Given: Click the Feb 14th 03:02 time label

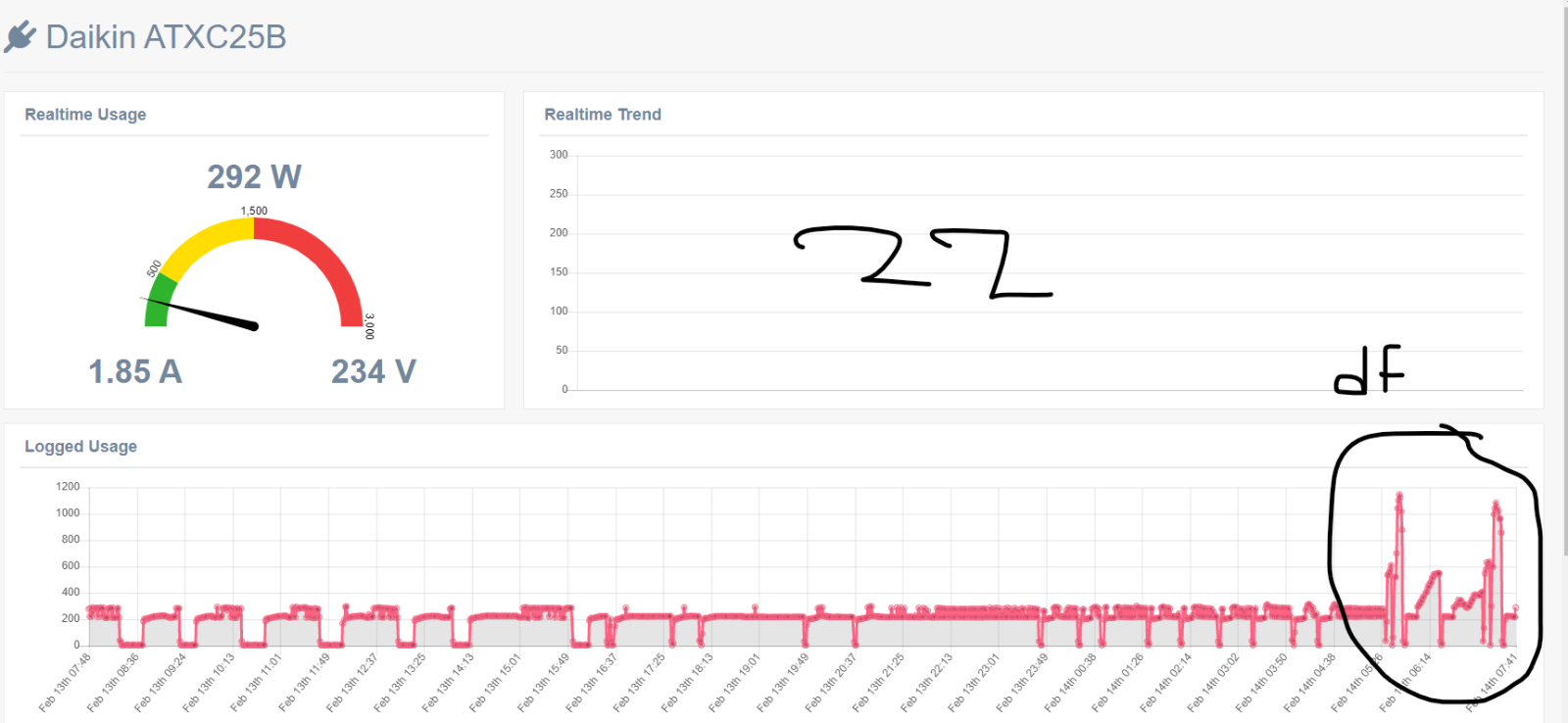Looking at the screenshot, I should [x=1214, y=683].
